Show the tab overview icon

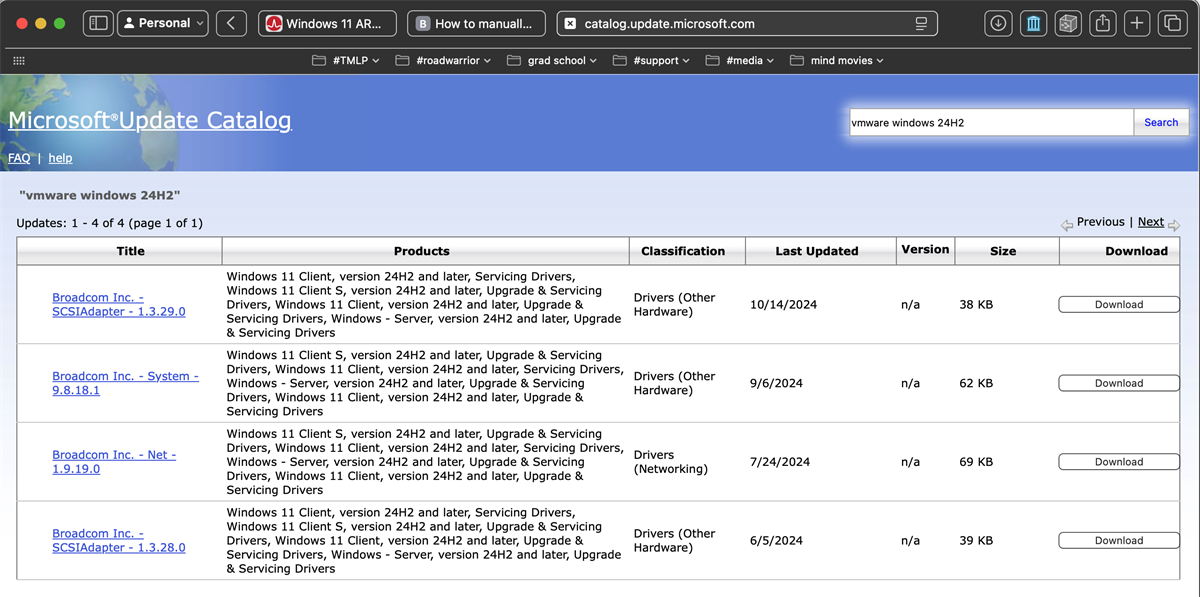click(x=1171, y=23)
